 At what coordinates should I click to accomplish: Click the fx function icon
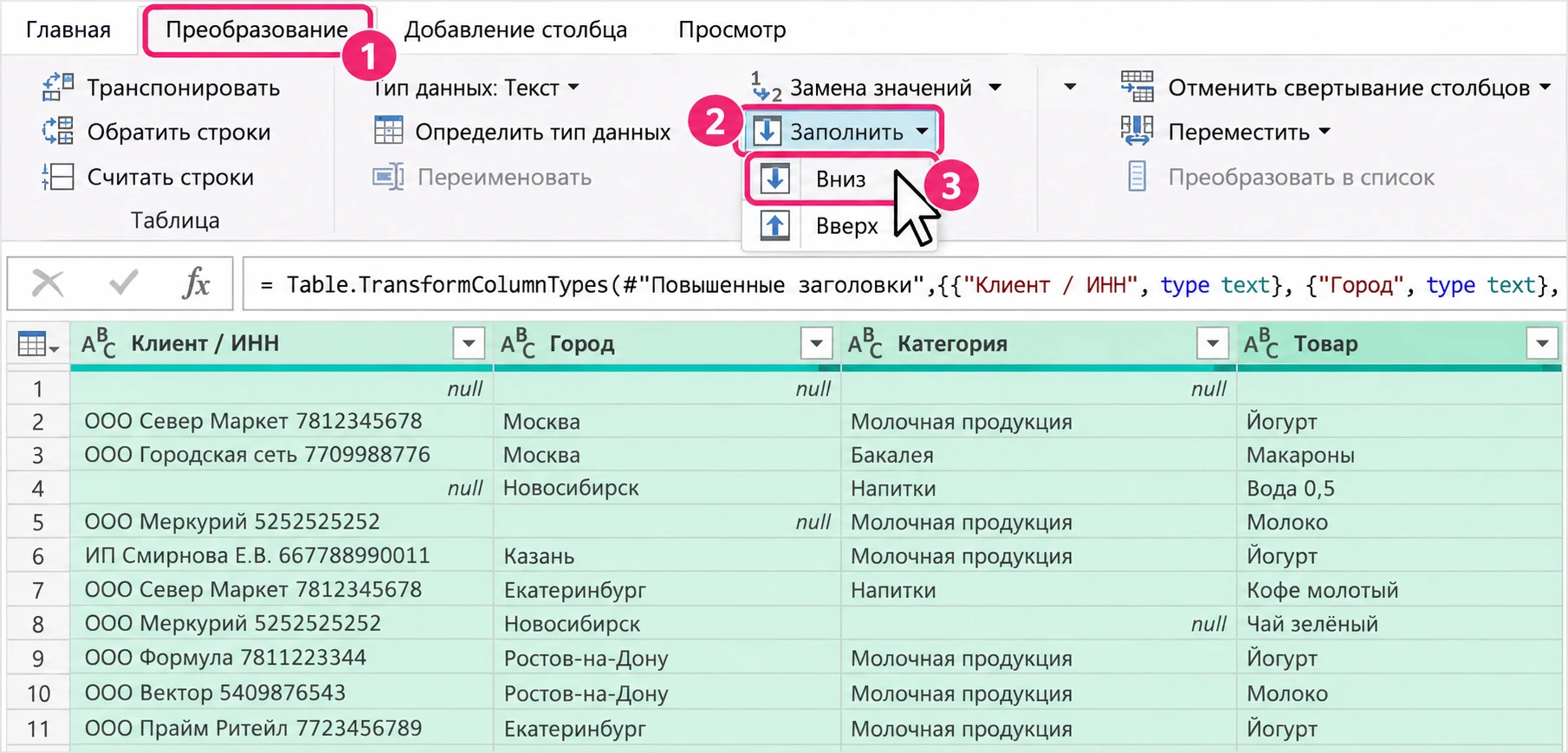[197, 282]
